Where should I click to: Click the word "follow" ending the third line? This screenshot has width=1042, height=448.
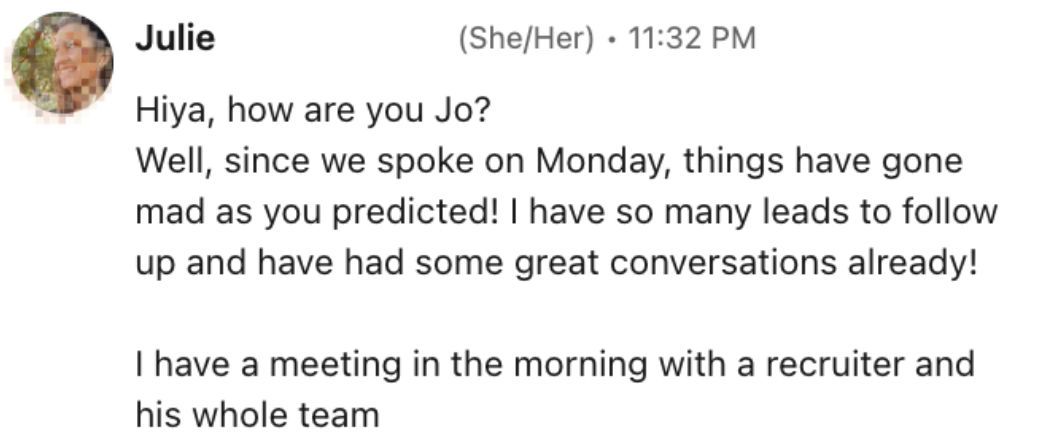948,212
